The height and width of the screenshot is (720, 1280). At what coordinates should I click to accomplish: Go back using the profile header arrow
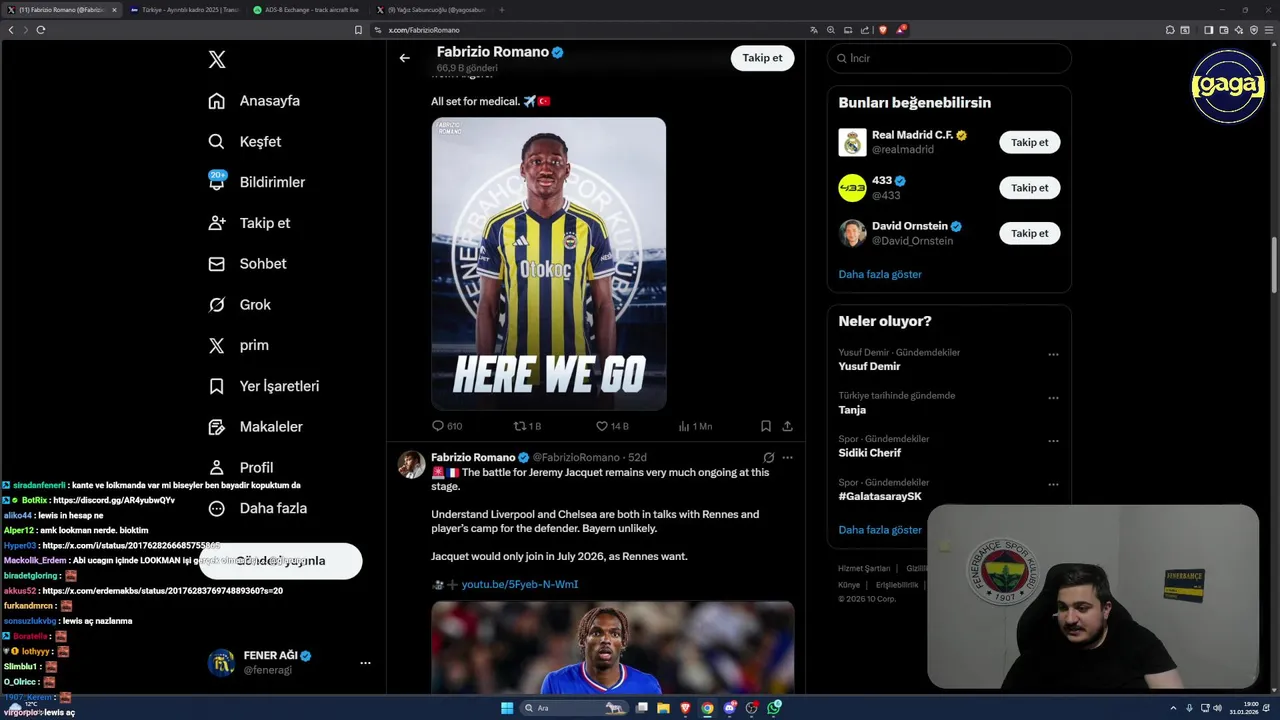coord(405,58)
